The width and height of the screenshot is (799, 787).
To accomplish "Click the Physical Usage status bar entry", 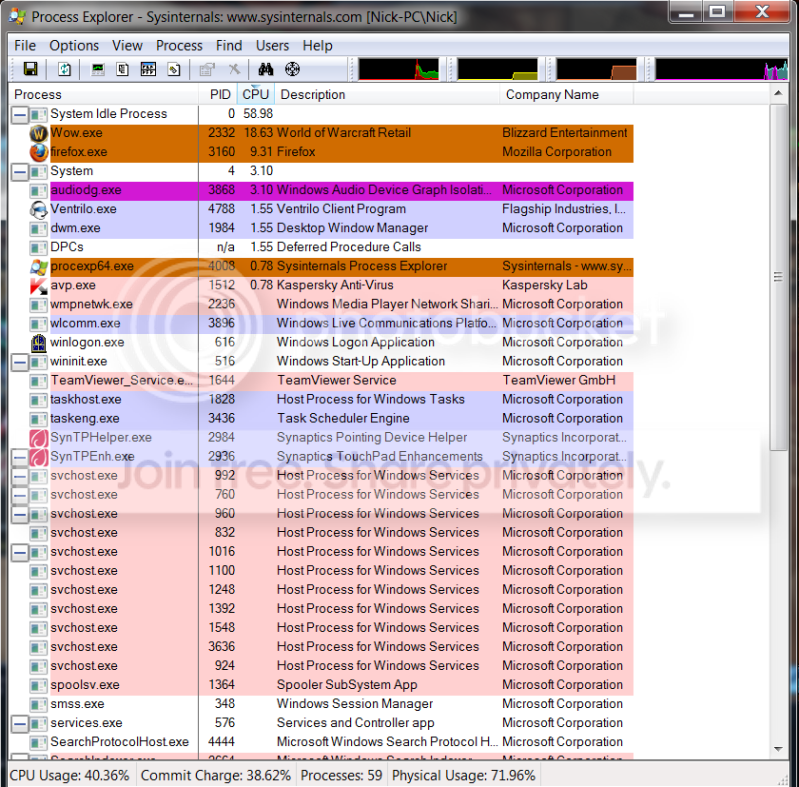I will (464, 776).
